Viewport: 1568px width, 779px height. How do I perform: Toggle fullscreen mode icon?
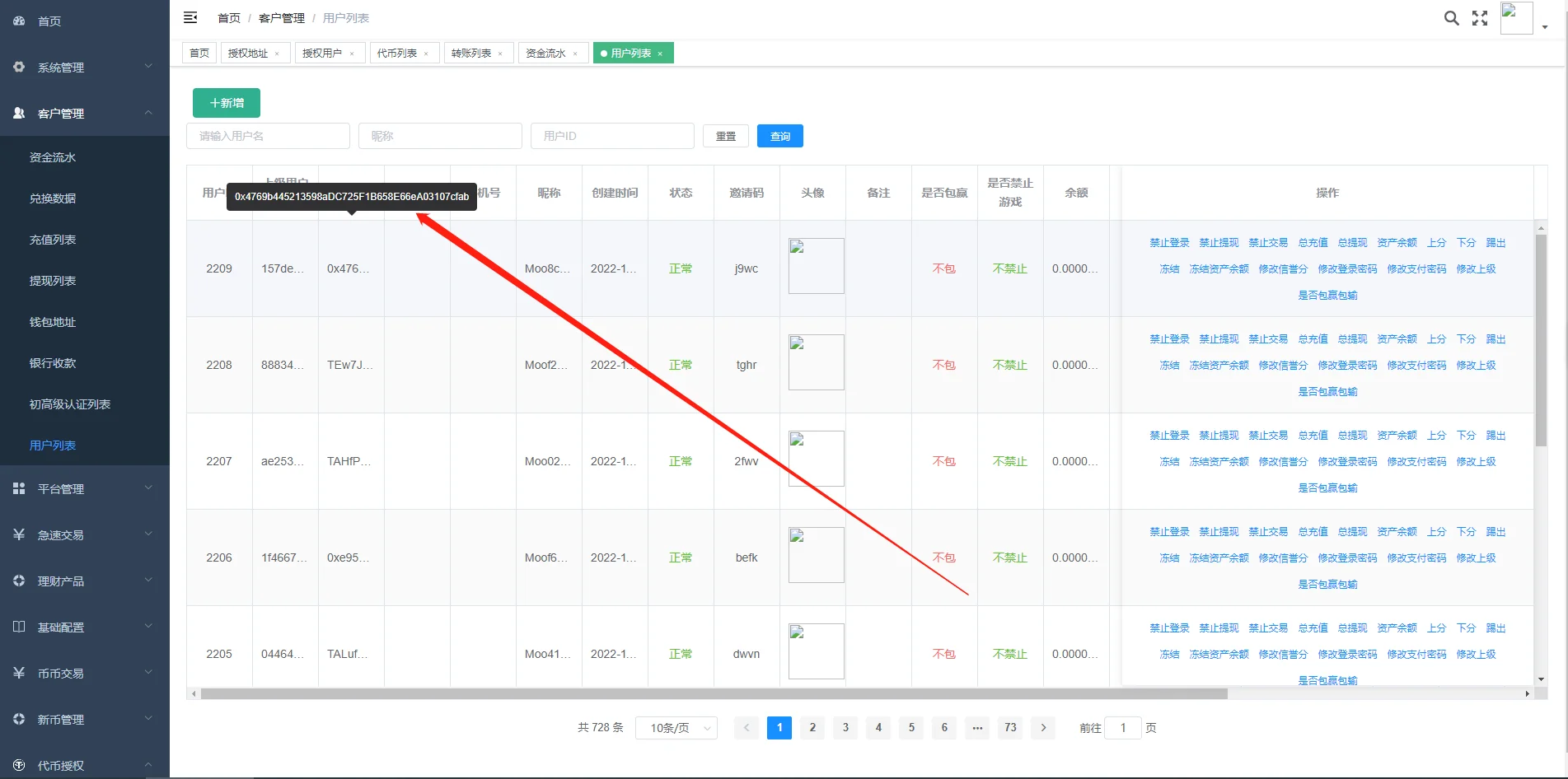click(1480, 18)
